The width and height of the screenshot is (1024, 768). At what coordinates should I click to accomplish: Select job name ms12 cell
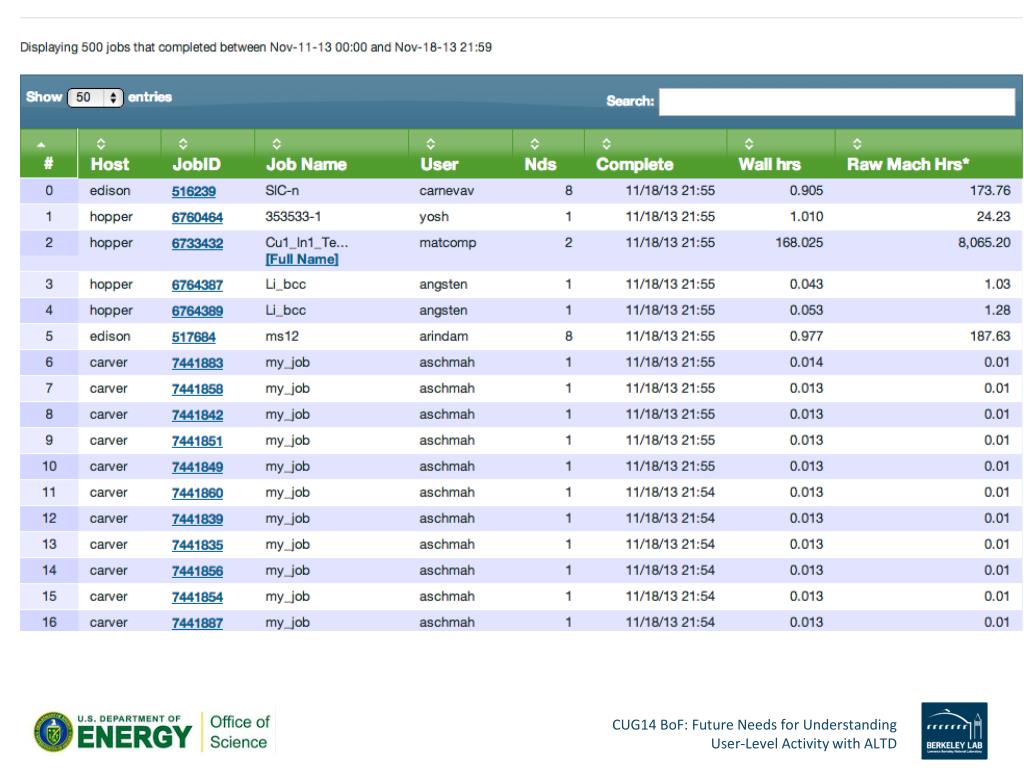coord(282,336)
